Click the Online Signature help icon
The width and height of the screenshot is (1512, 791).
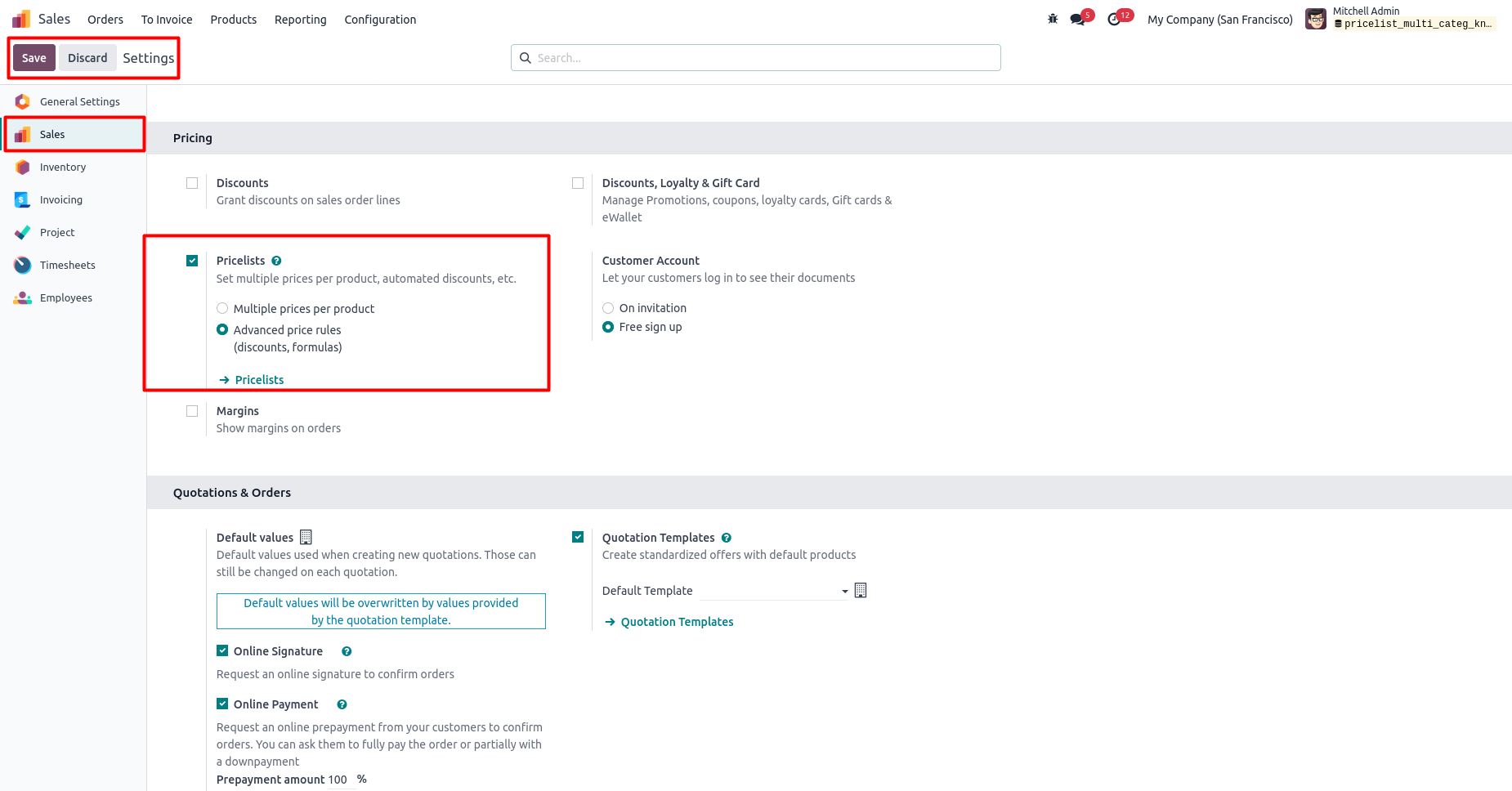[347, 651]
